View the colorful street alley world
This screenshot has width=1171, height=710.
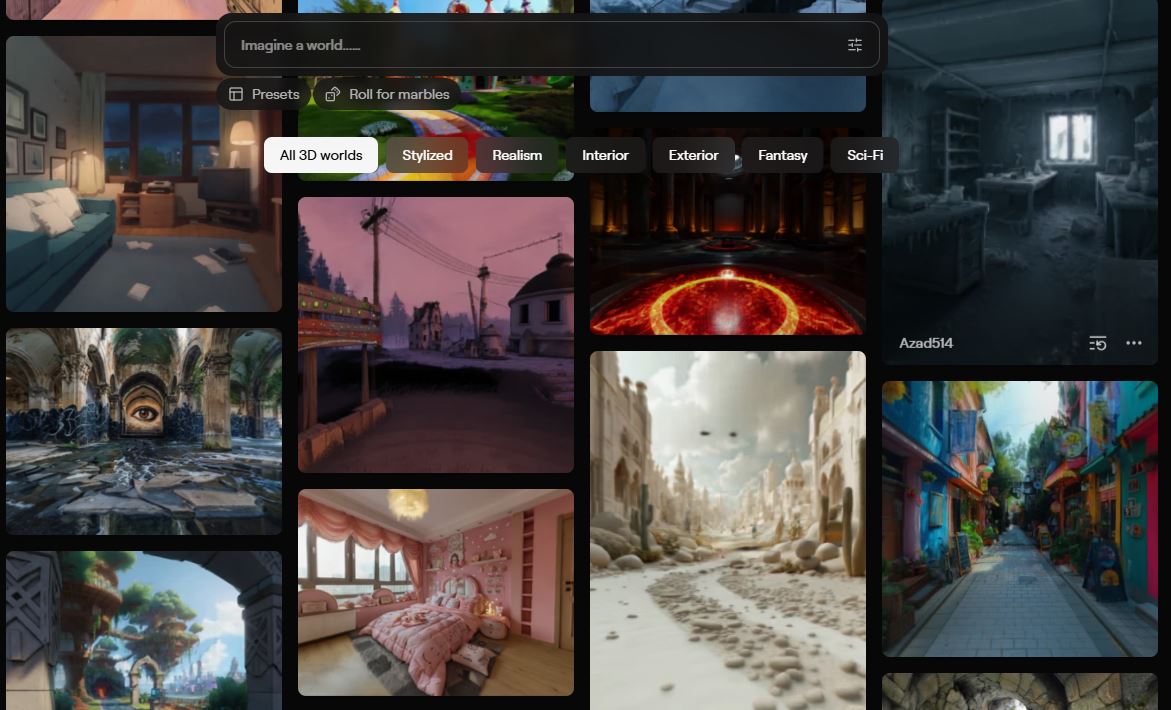pos(1019,518)
